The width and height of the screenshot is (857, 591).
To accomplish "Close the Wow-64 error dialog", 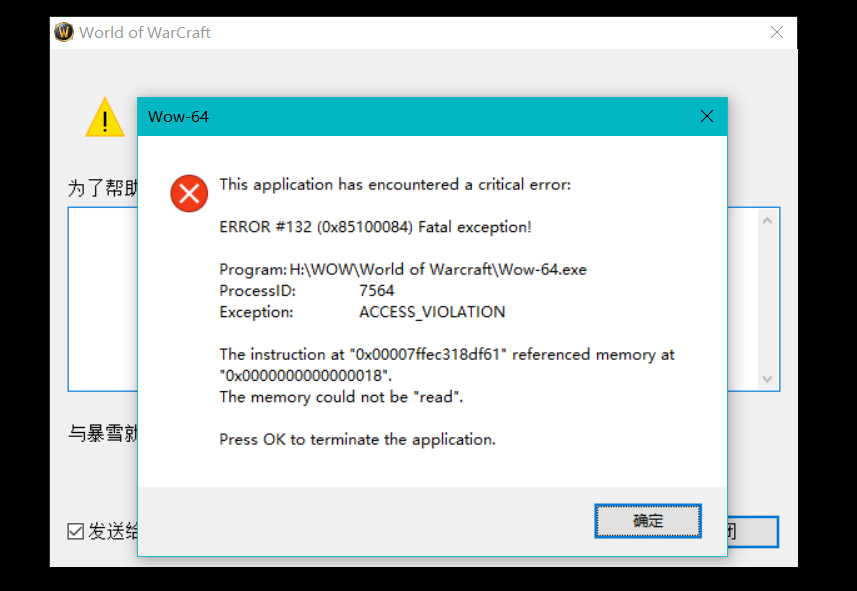I will click(707, 116).
